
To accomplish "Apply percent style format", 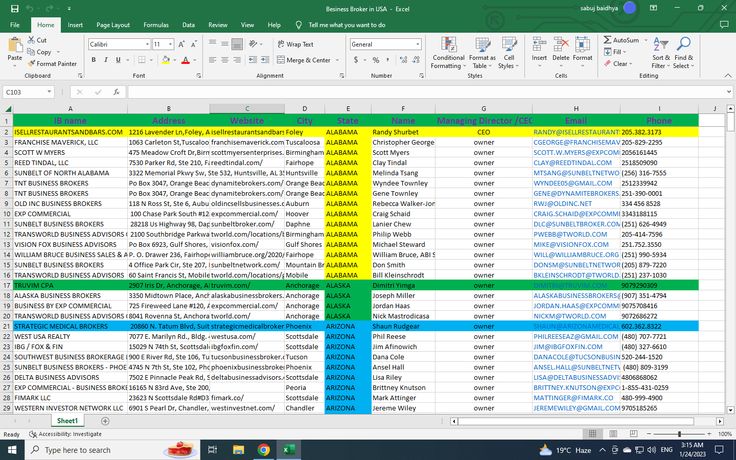I will click(x=376, y=60).
